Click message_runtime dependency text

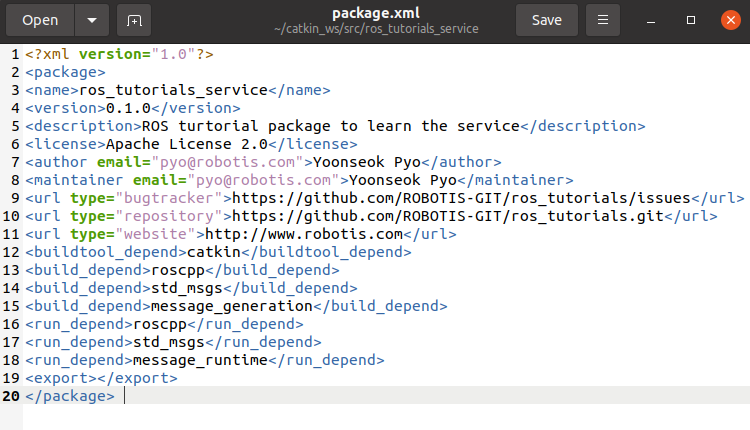200,360
